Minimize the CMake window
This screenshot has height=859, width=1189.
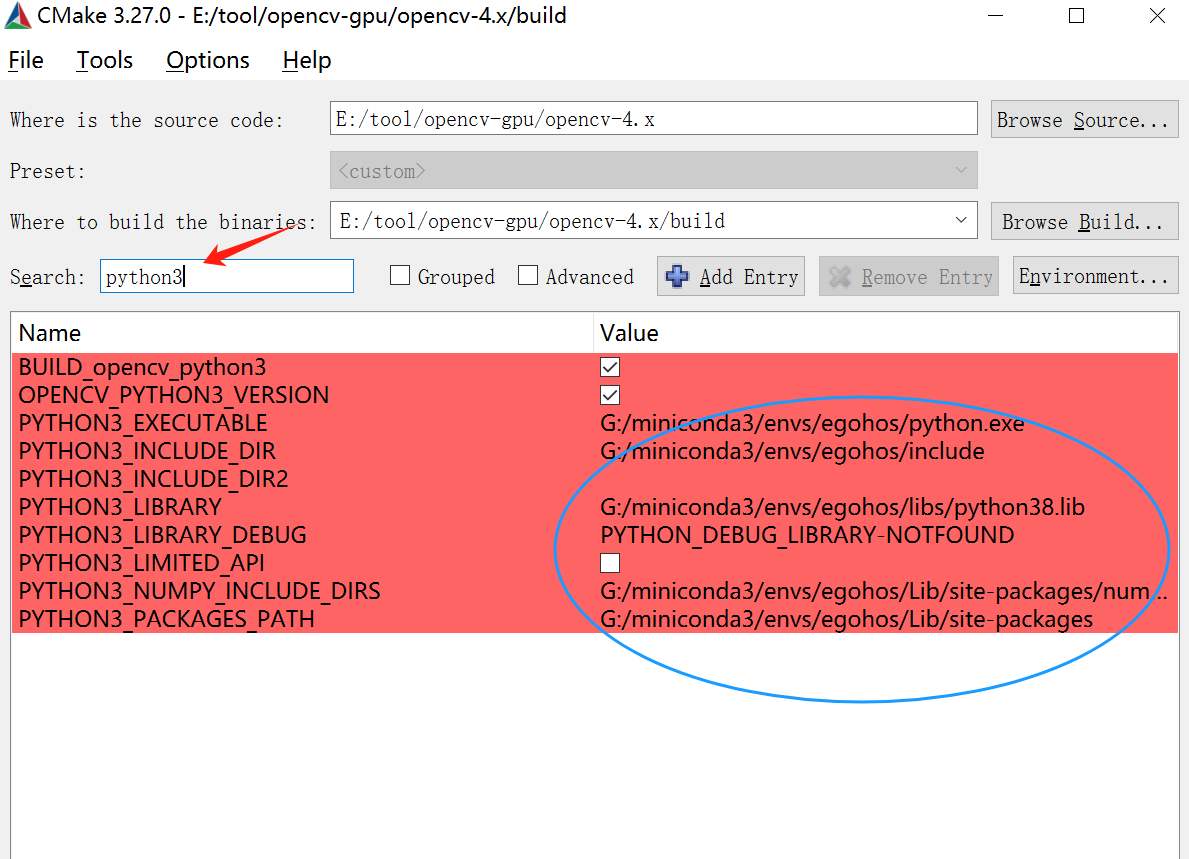point(996,15)
